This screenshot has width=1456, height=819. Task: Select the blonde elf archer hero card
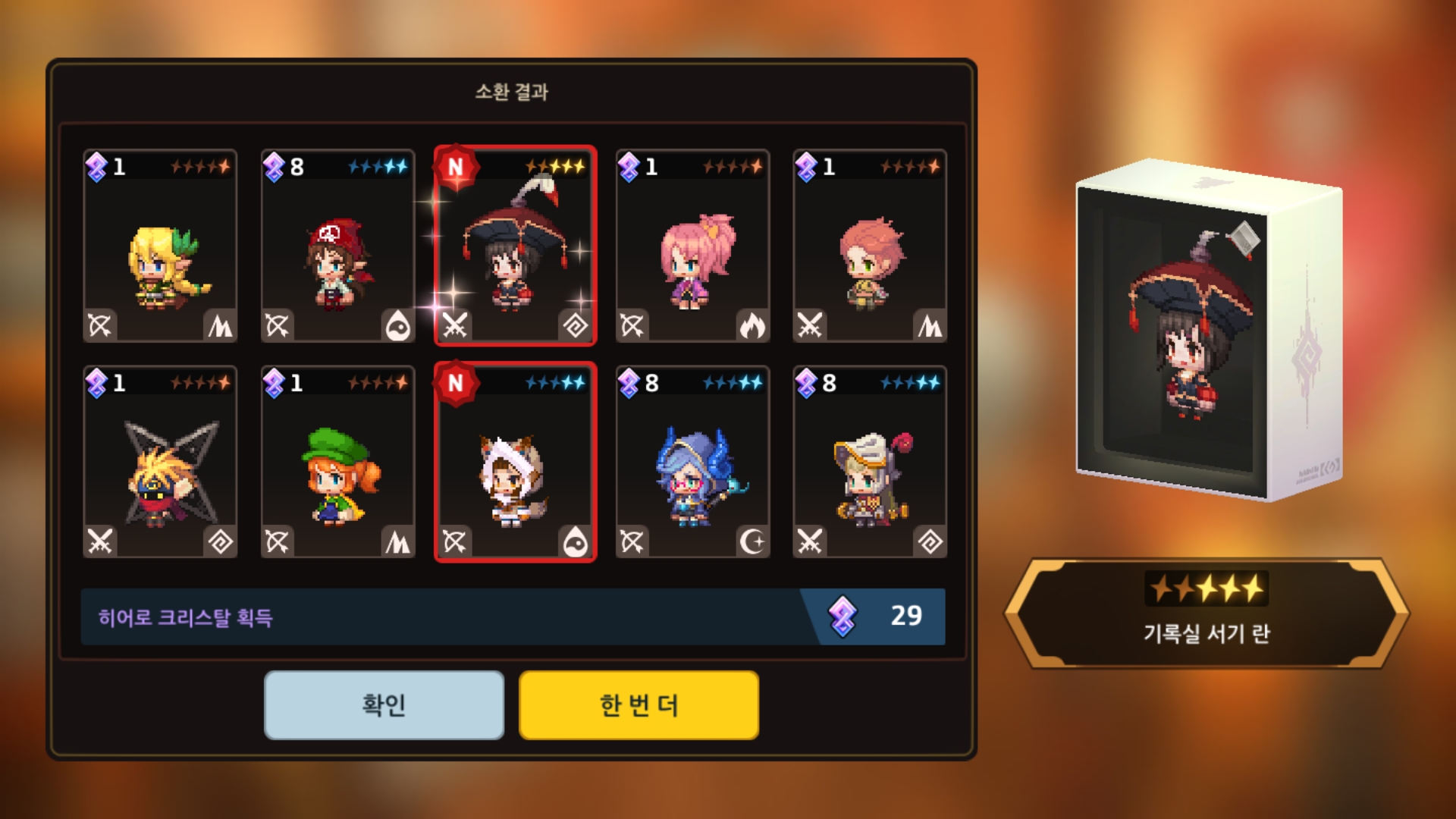click(160, 246)
